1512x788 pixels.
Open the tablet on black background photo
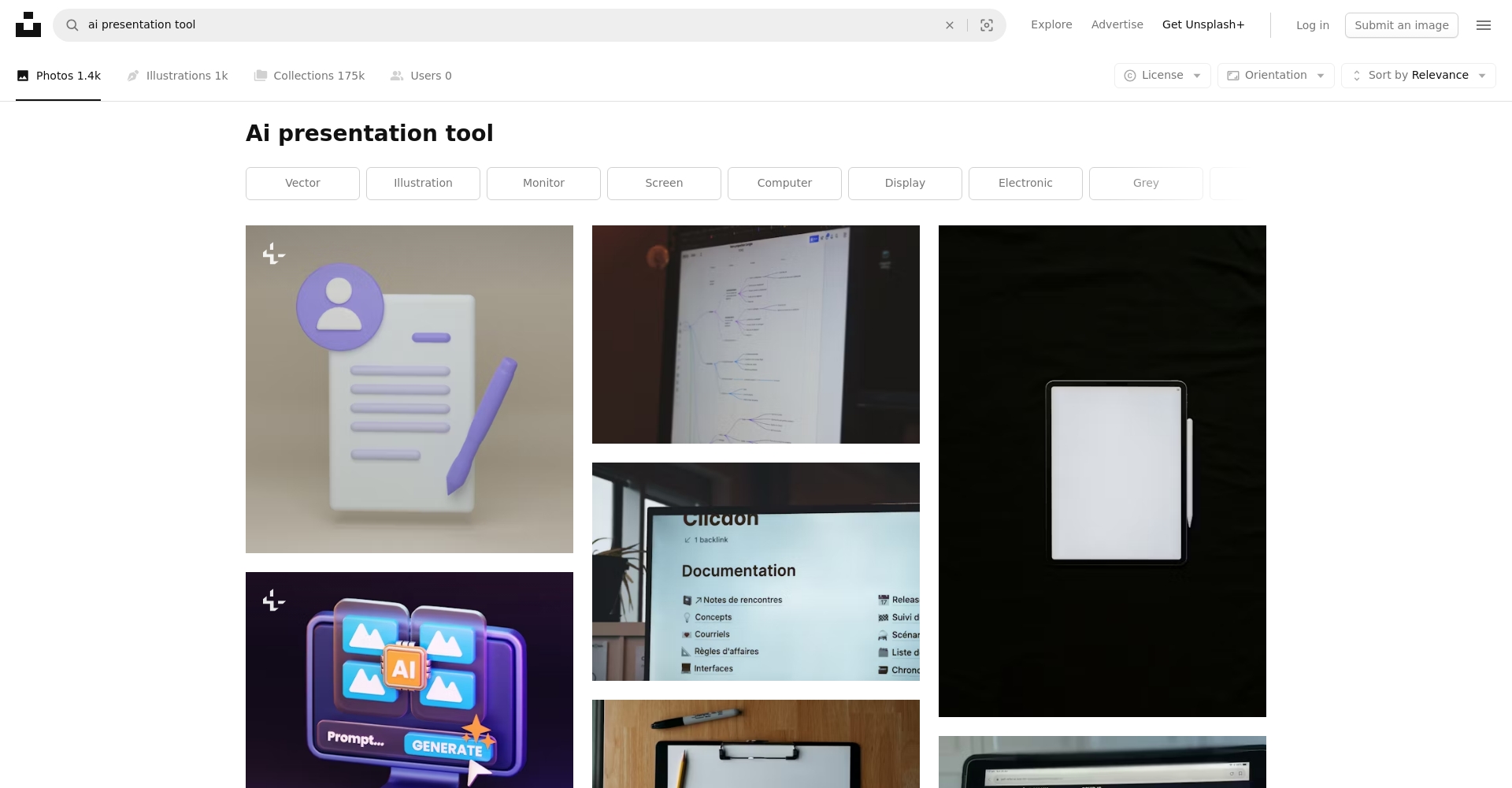[1102, 471]
